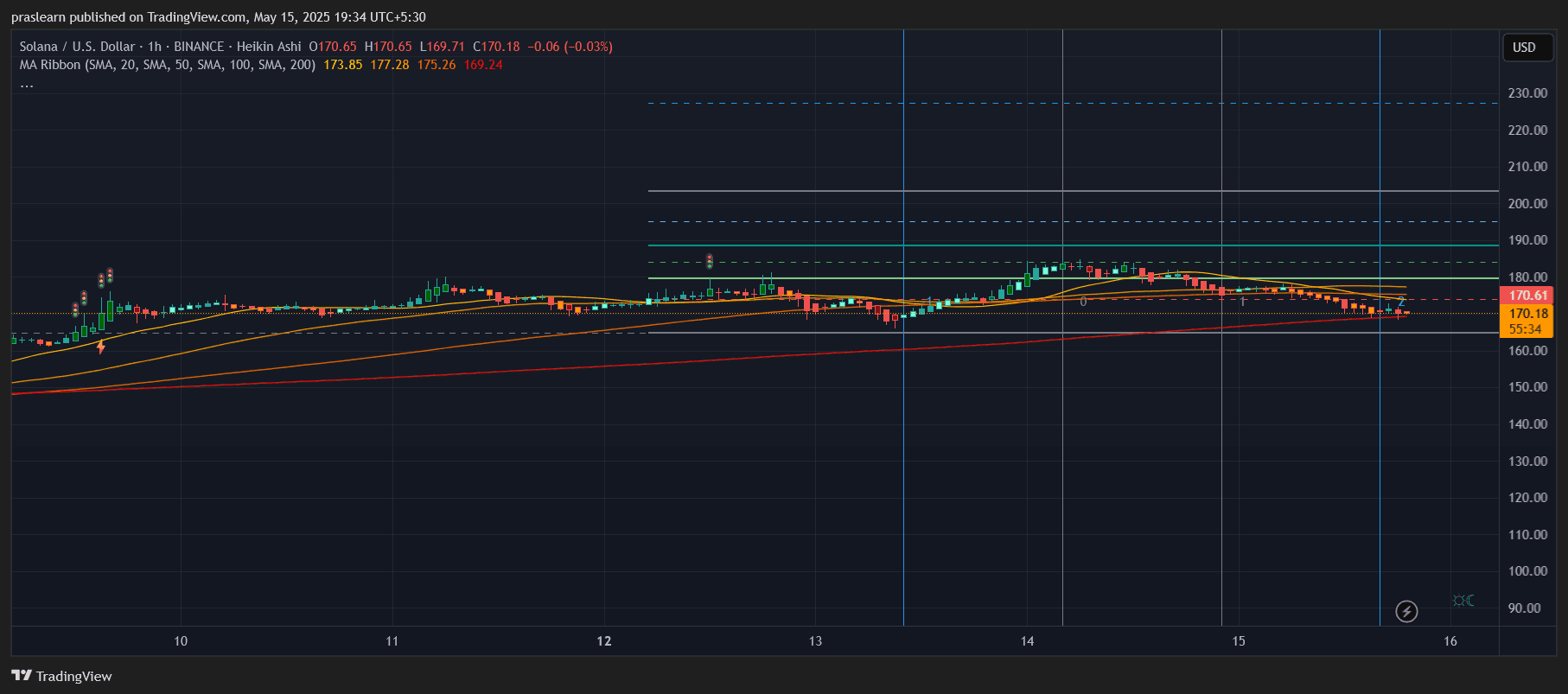
Task: Click the sun and moon session icon
Action: [x=1463, y=601]
